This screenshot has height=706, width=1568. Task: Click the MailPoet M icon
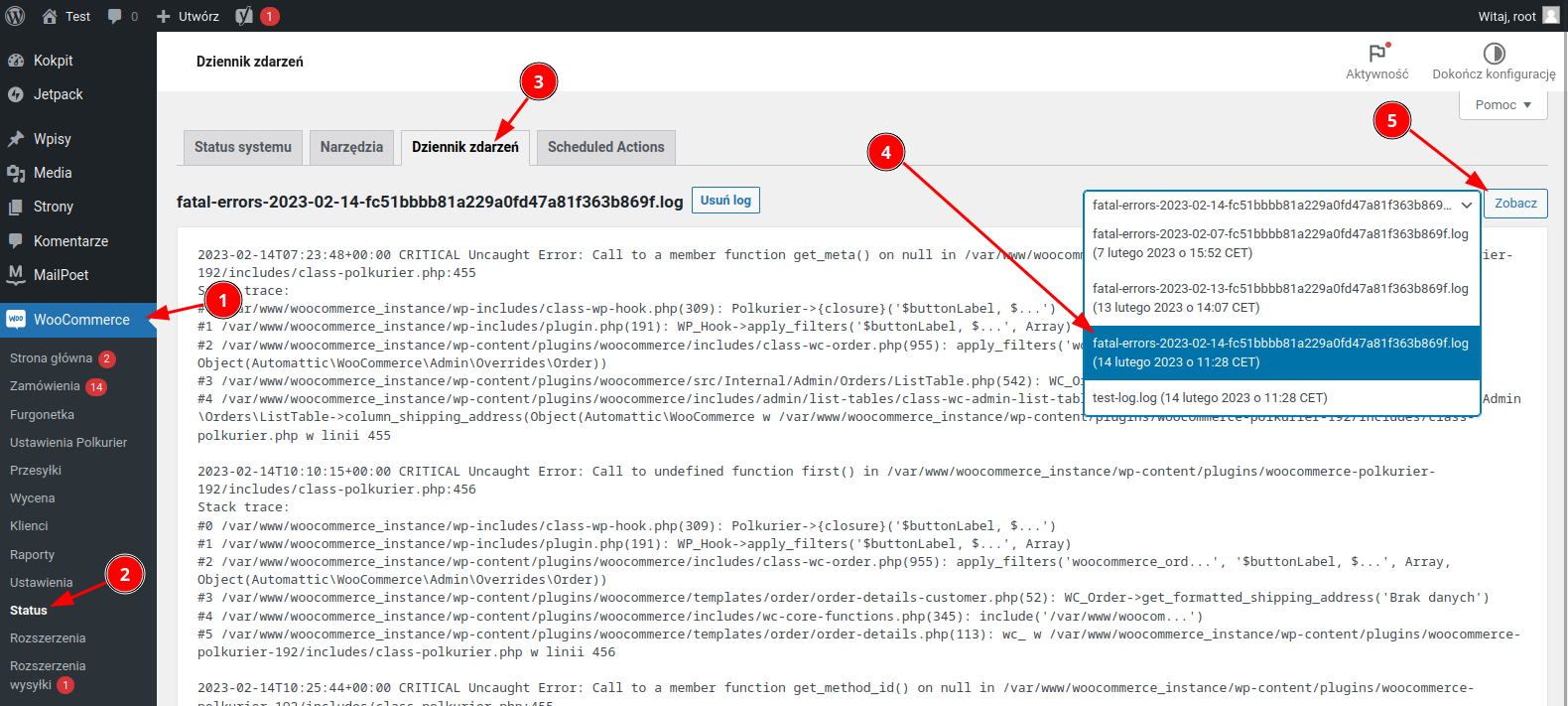(x=16, y=275)
